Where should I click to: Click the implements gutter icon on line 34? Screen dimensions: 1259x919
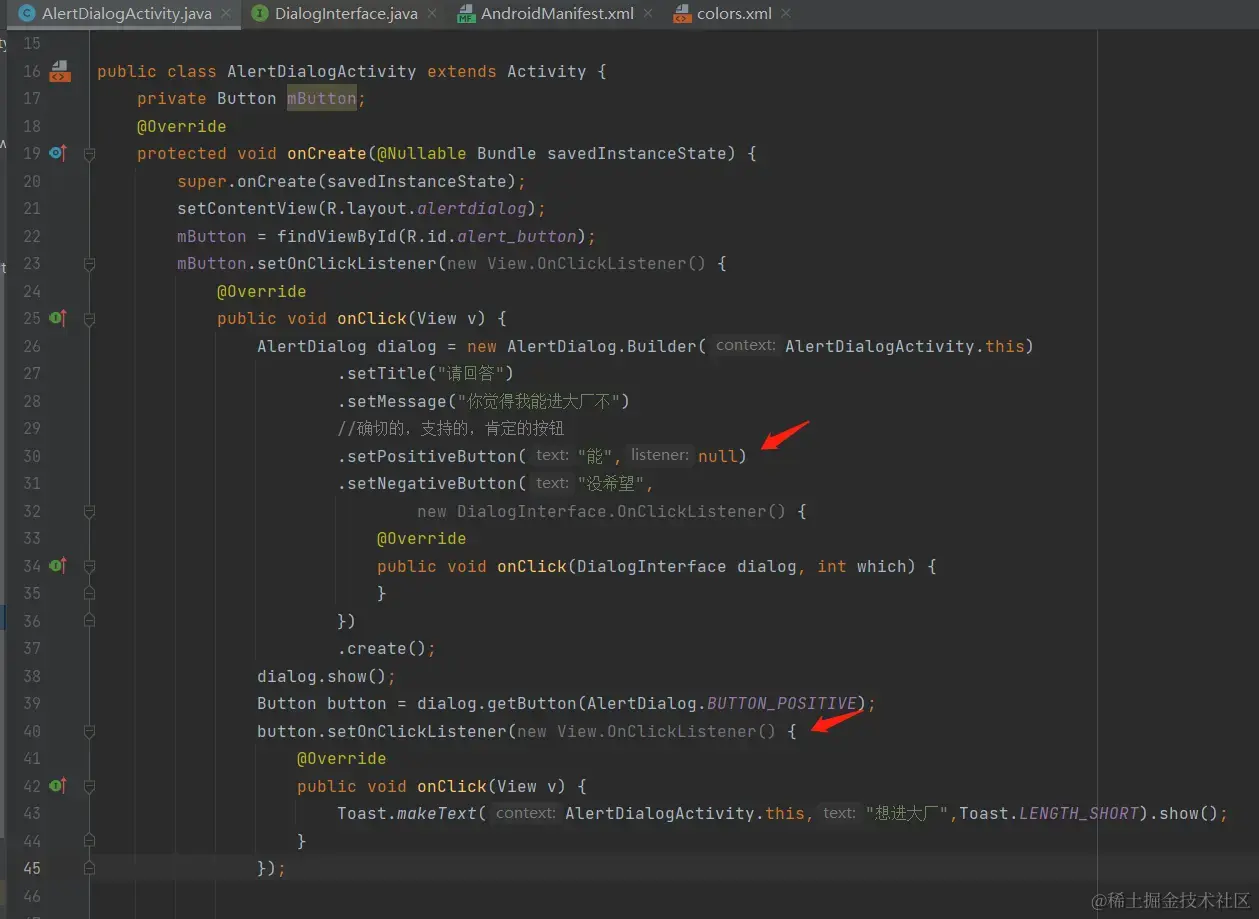click(58, 566)
